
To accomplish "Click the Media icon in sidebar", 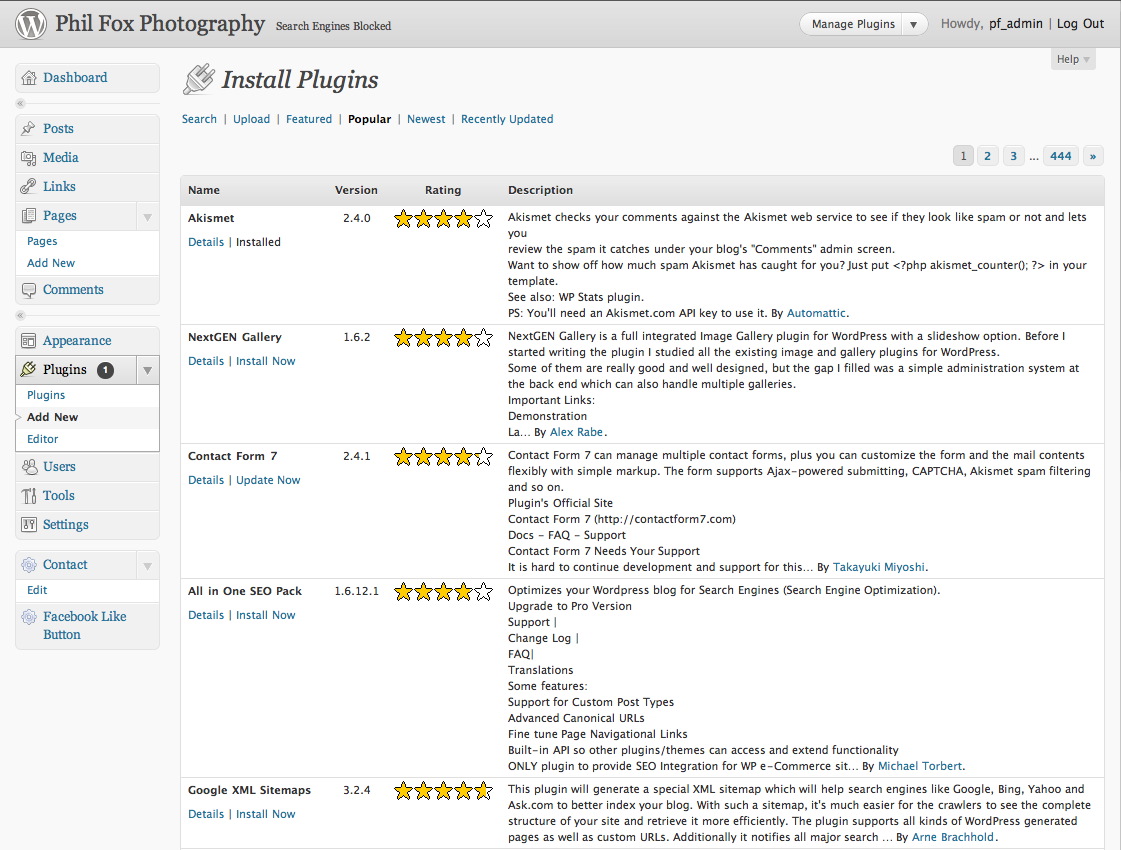I will [29, 158].
